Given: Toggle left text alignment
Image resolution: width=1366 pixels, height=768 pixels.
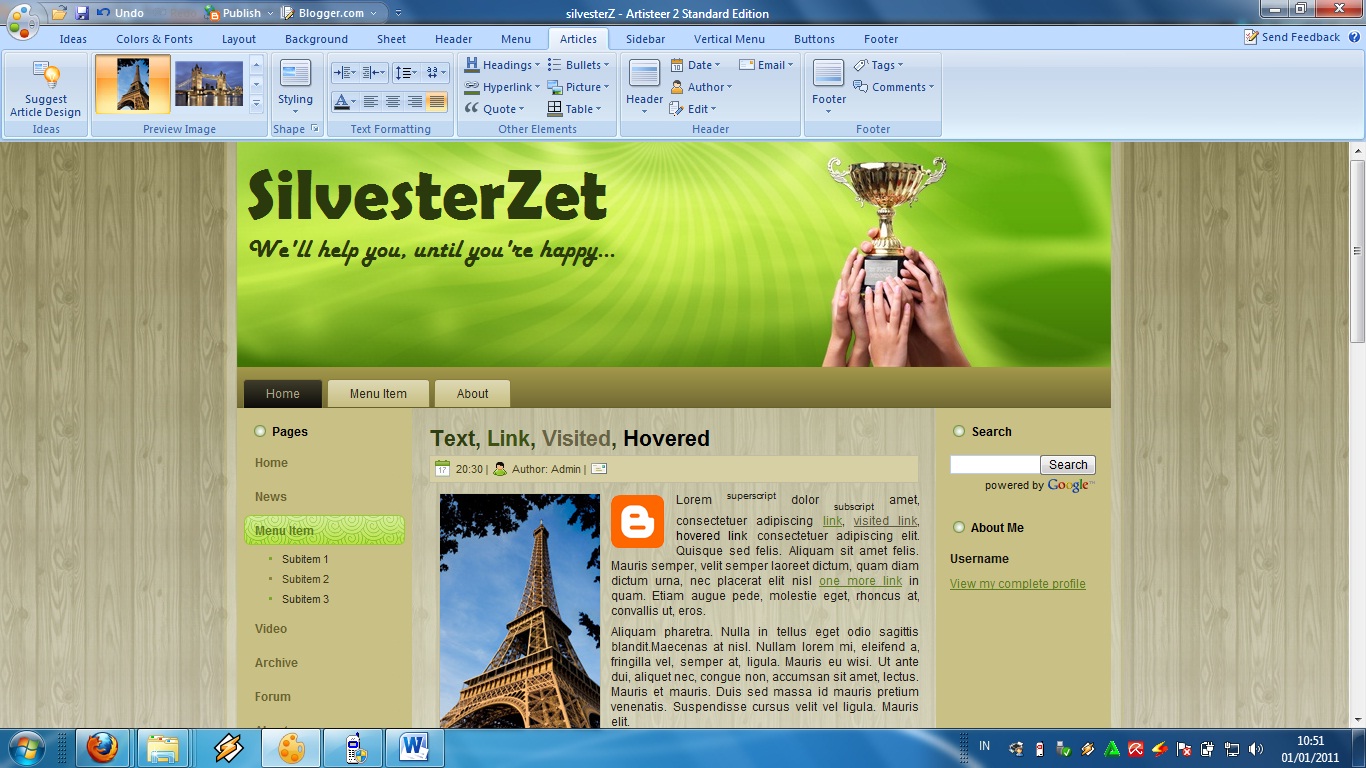Looking at the screenshot, I should point(370,100).
